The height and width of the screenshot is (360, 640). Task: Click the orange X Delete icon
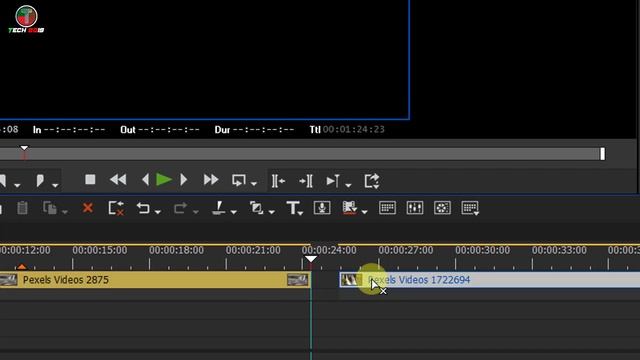[x=88, y=208]
